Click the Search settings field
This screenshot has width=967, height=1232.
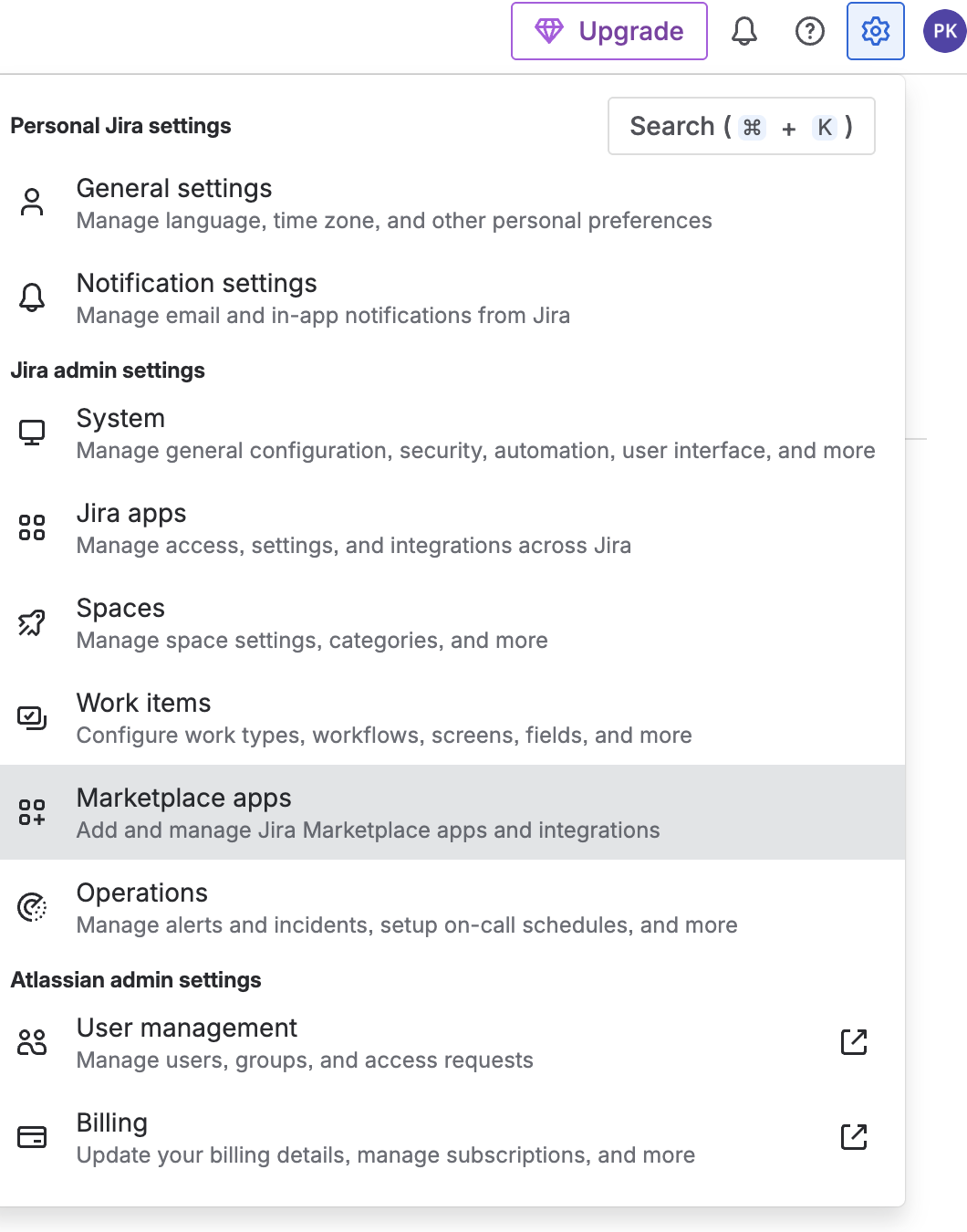click(x=742, y=126)
